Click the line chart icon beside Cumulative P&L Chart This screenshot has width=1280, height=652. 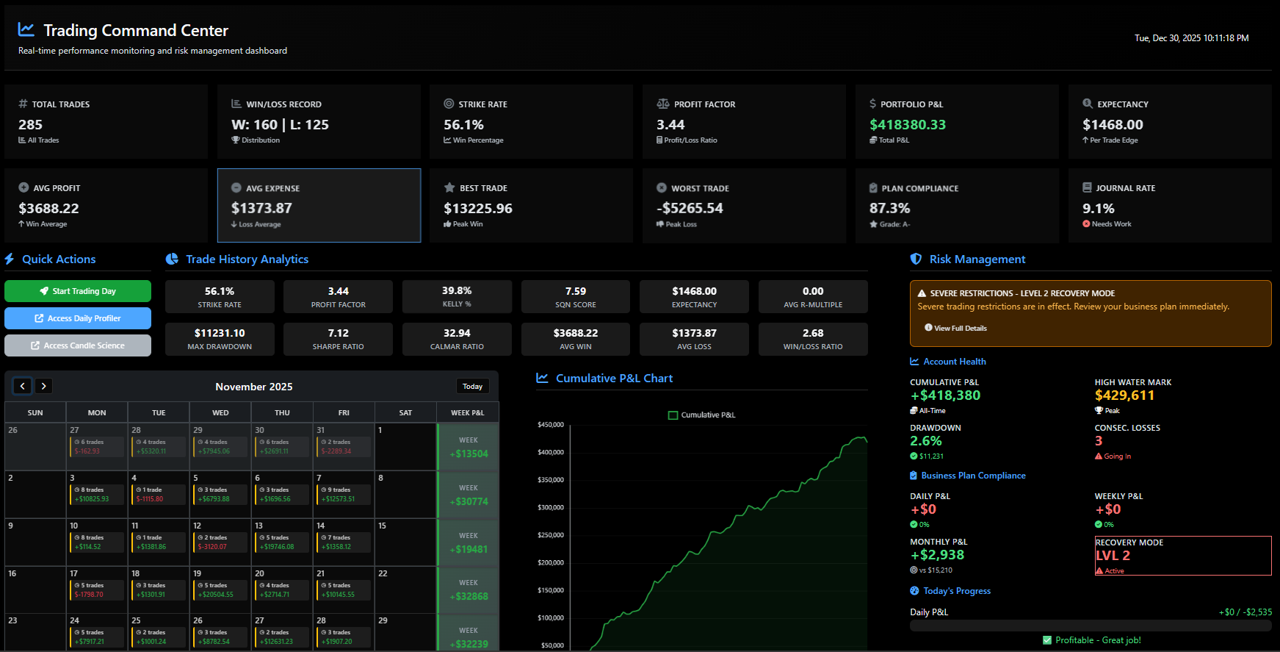[542, 378]
